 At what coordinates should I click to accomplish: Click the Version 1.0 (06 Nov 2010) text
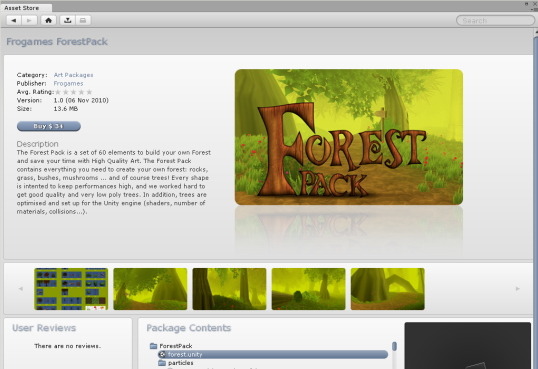click(x=81, y=100)
